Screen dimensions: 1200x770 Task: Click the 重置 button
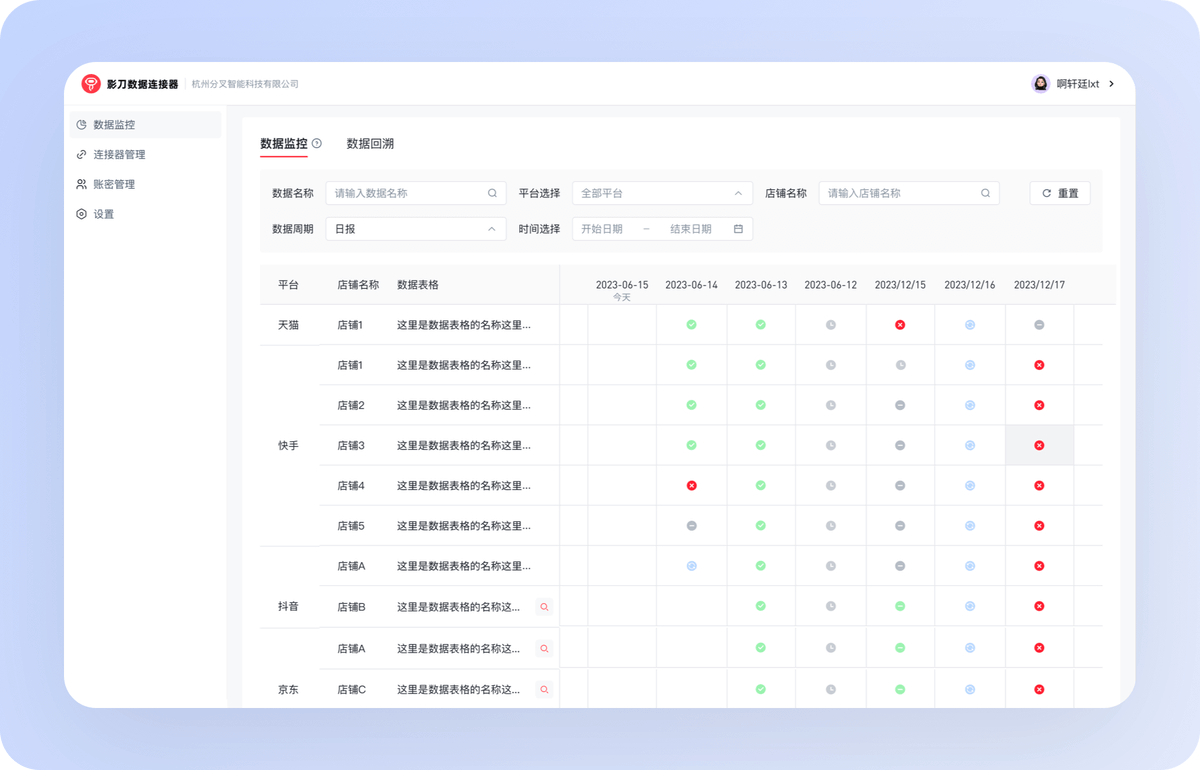[x=1060, y=193]
